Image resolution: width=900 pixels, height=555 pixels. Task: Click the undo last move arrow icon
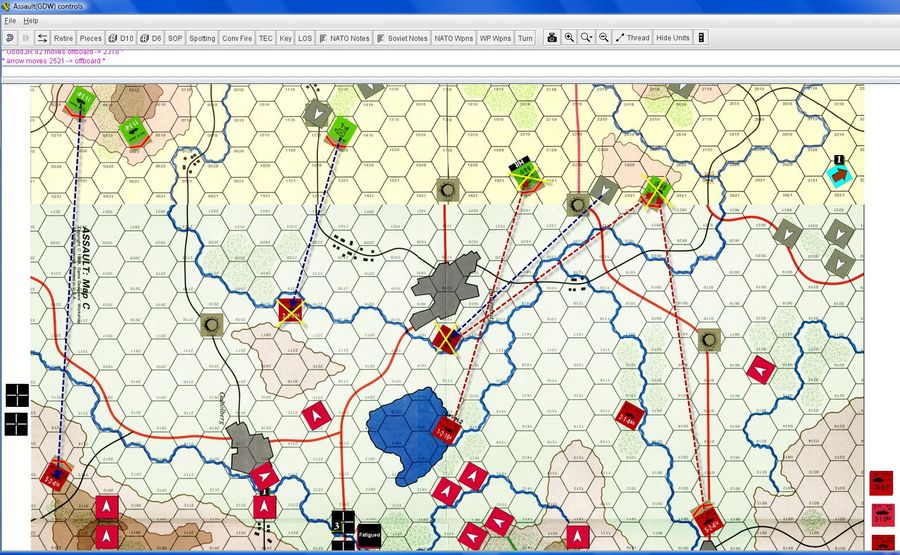pos(9,38)
